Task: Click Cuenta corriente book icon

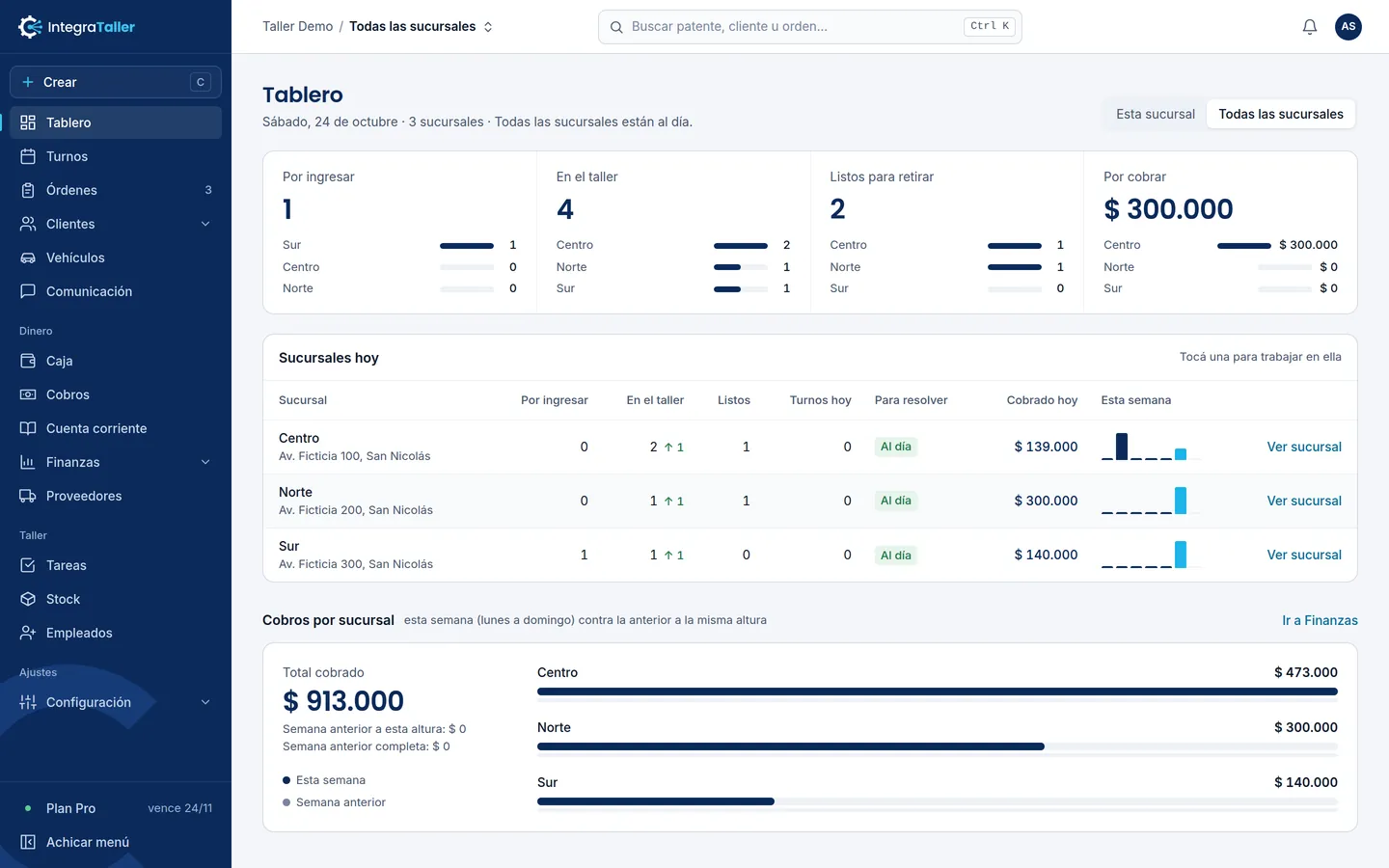Action: click(28, 428)
